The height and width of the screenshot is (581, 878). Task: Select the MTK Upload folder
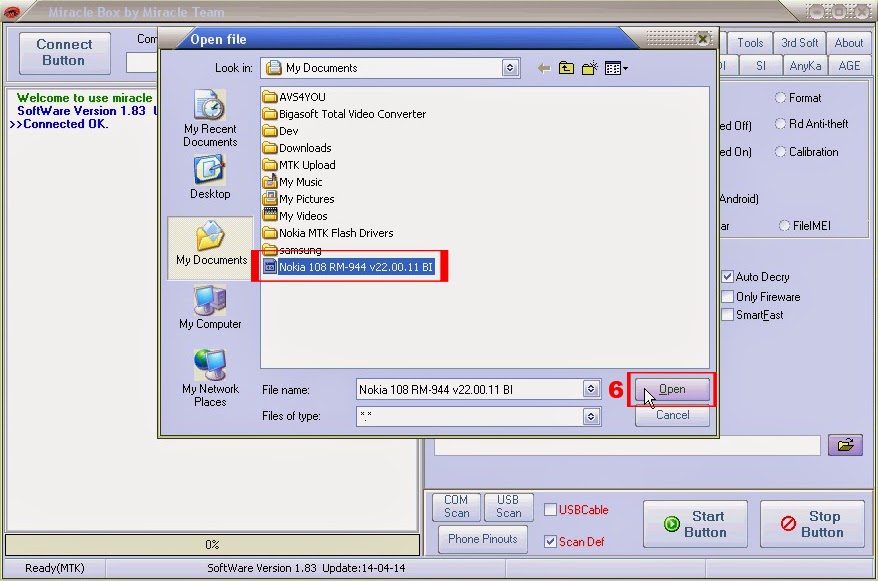point(300,165)
